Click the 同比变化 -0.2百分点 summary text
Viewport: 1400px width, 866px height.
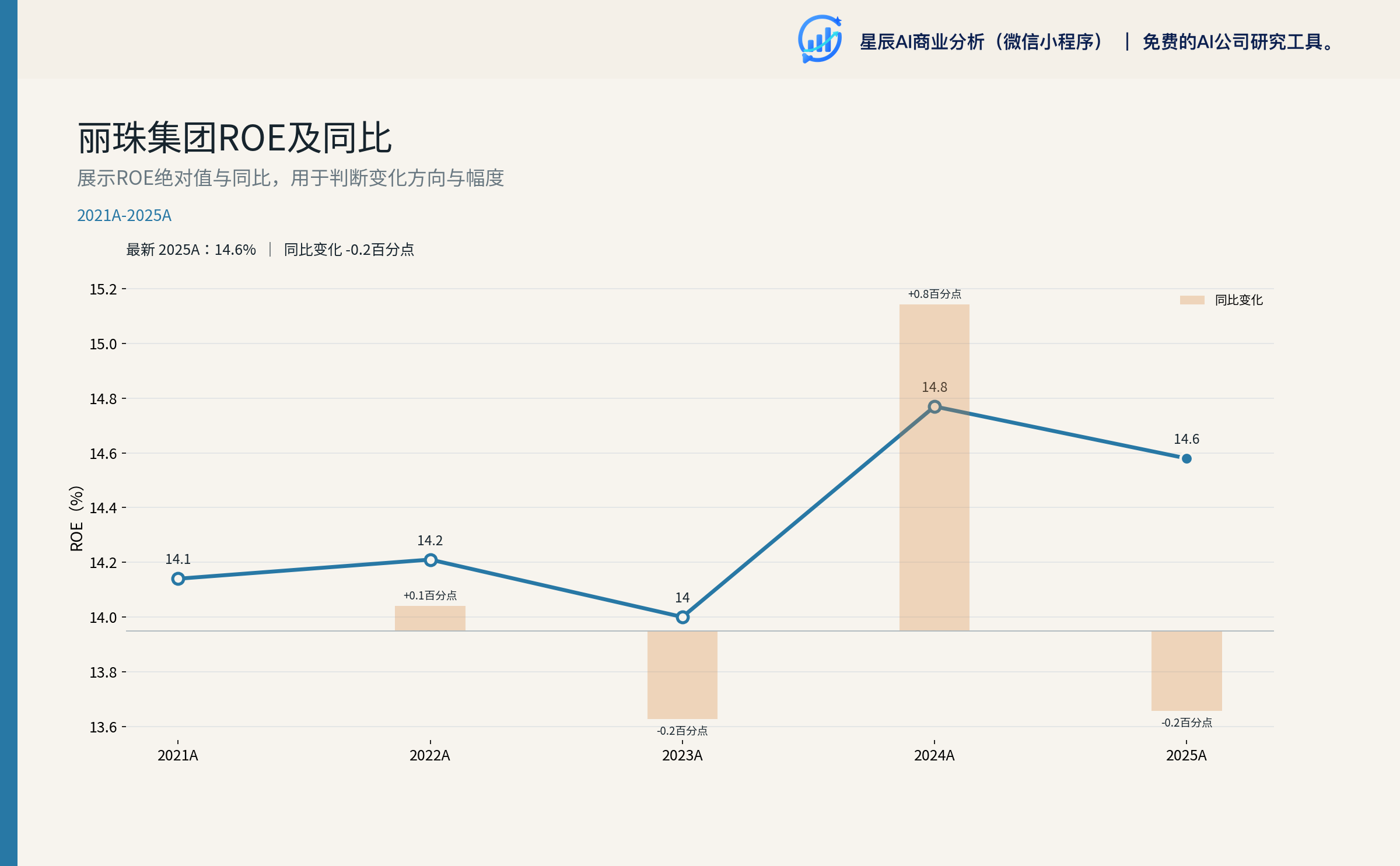[x=349, y=250]
